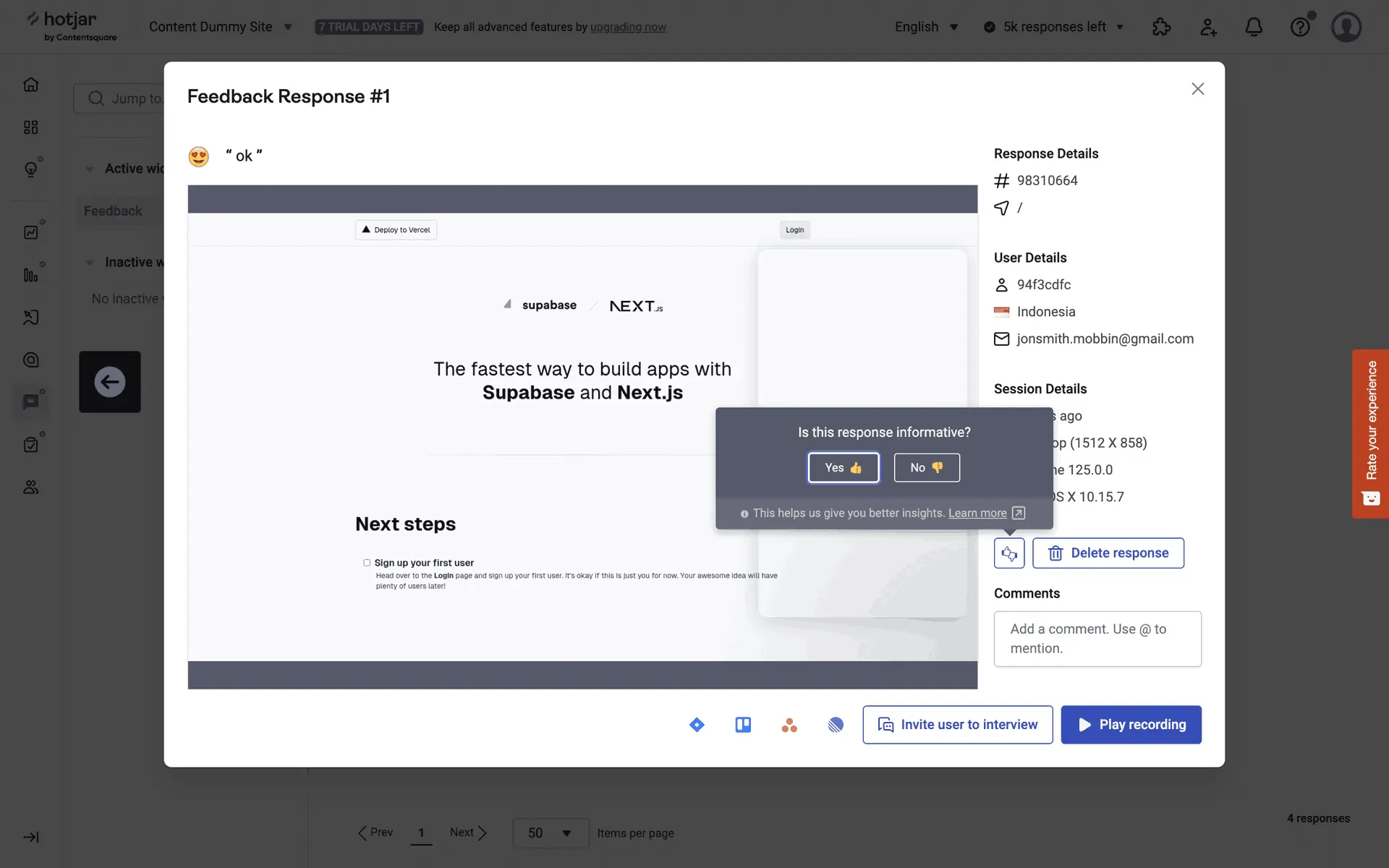The width and height of the screenshot is (1389, 868).
Task: Click Invite user to interview button
Action: pyautogui.click(x=957, y=725)
